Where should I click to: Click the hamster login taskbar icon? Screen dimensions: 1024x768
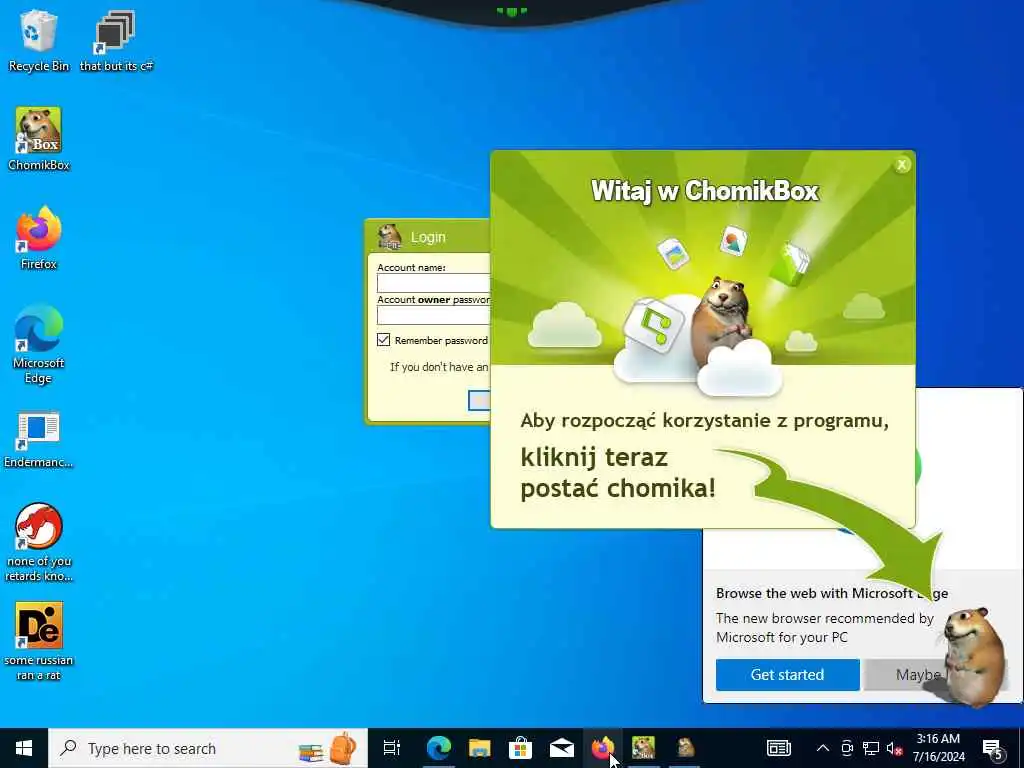coord(684,748)
